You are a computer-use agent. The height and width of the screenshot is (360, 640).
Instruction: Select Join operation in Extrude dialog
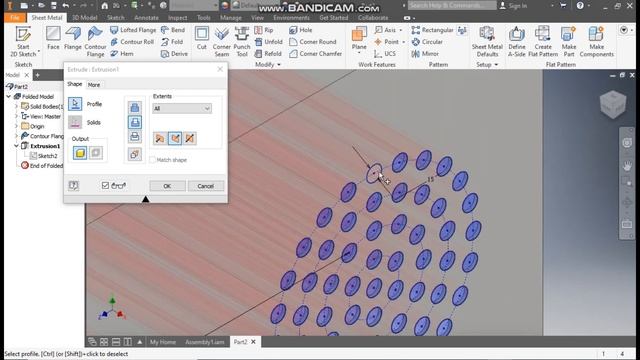coord(135,107)
